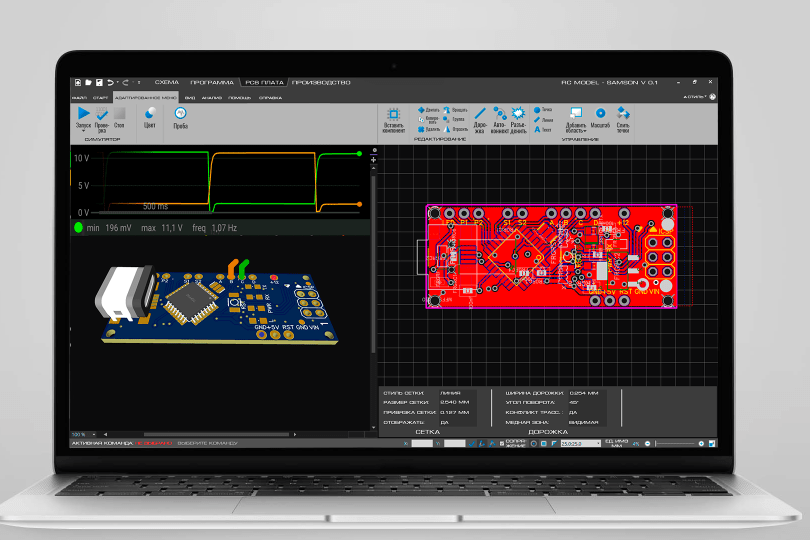
Task: Click the 3D rendered blue board preview
Action: pos(217,302)
